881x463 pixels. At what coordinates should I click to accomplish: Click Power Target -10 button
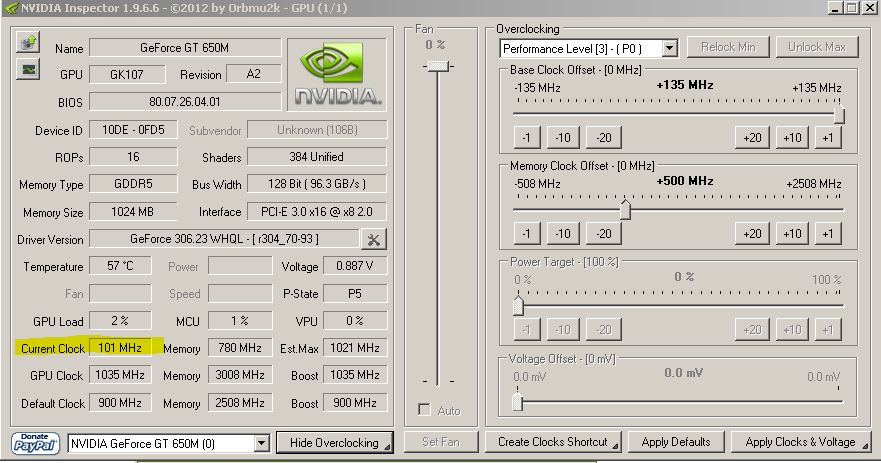(x=563, y=330)
